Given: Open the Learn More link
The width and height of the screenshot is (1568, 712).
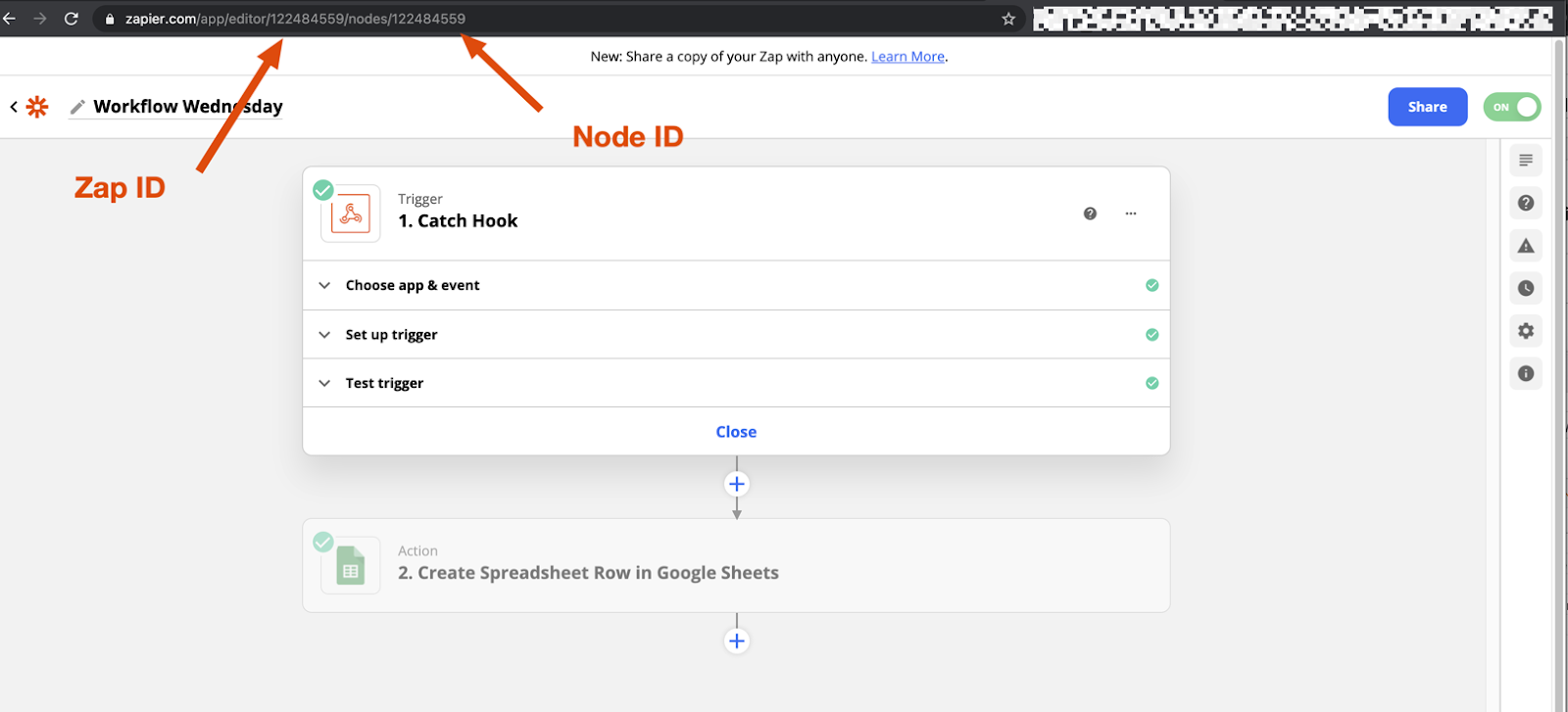Looking at the screenshot, I should (x=907, y=57).
